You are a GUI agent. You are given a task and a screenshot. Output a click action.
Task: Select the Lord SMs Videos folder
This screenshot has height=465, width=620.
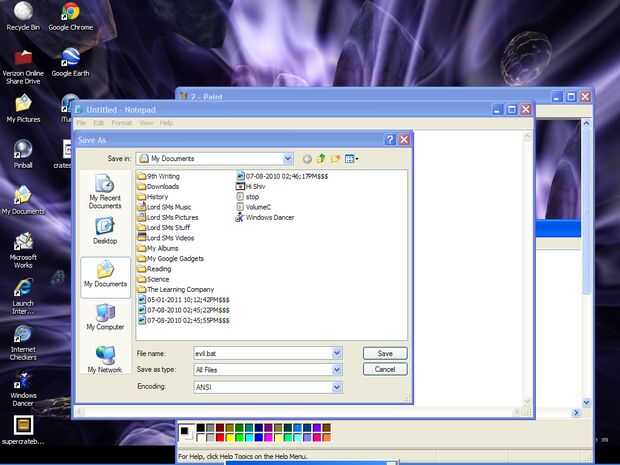(166, 238)
